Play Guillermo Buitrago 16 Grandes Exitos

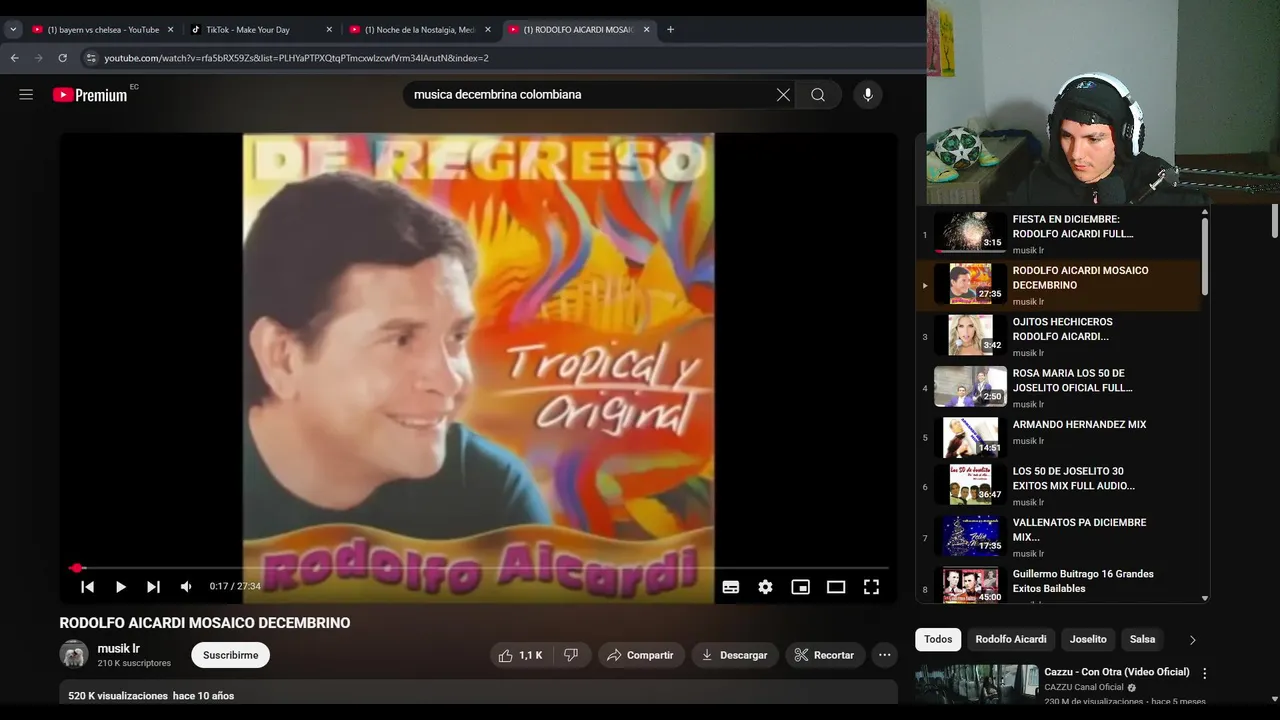coord(1058,584)
